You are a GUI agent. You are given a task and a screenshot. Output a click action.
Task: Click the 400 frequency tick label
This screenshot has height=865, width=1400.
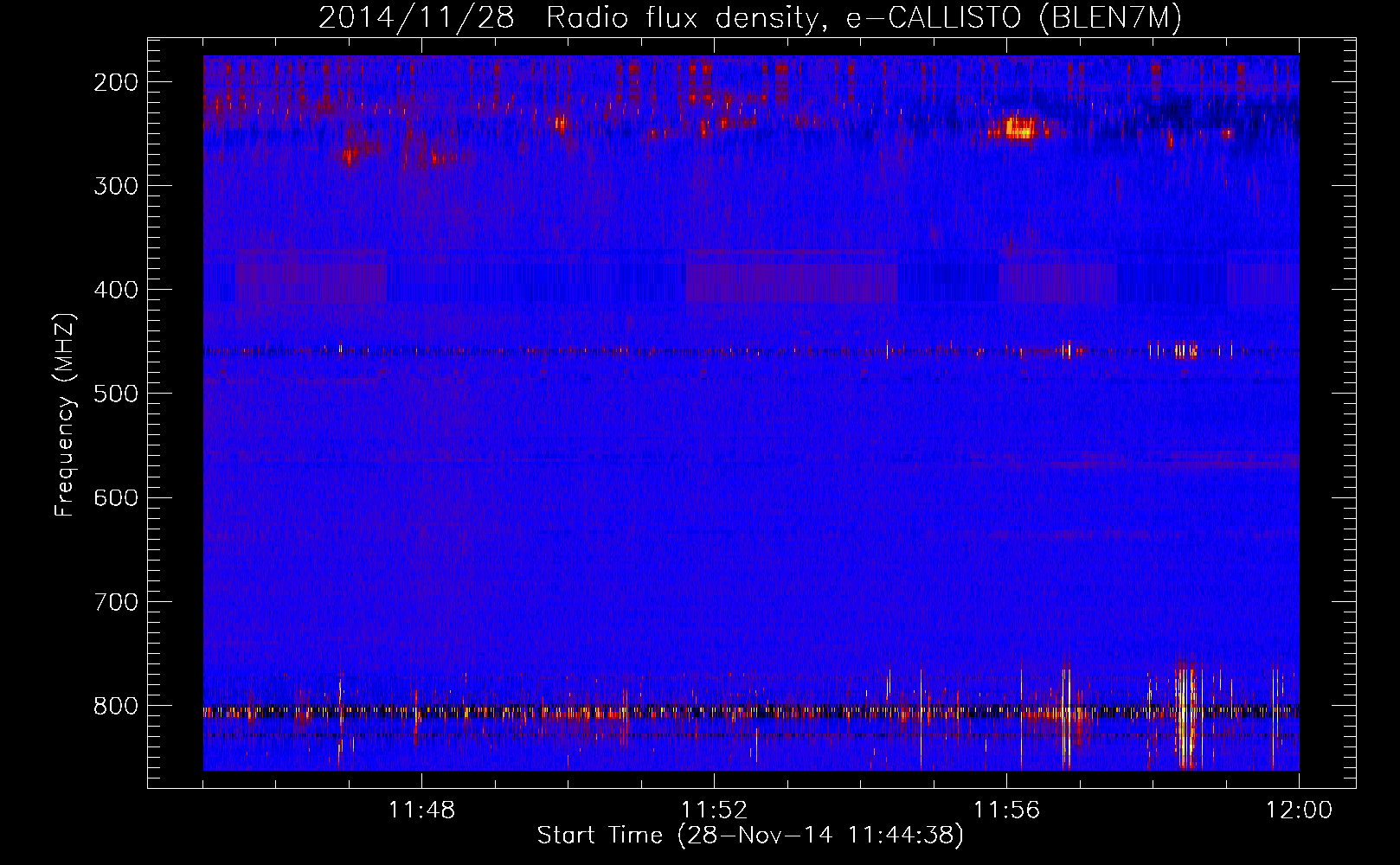pos(116,290)
